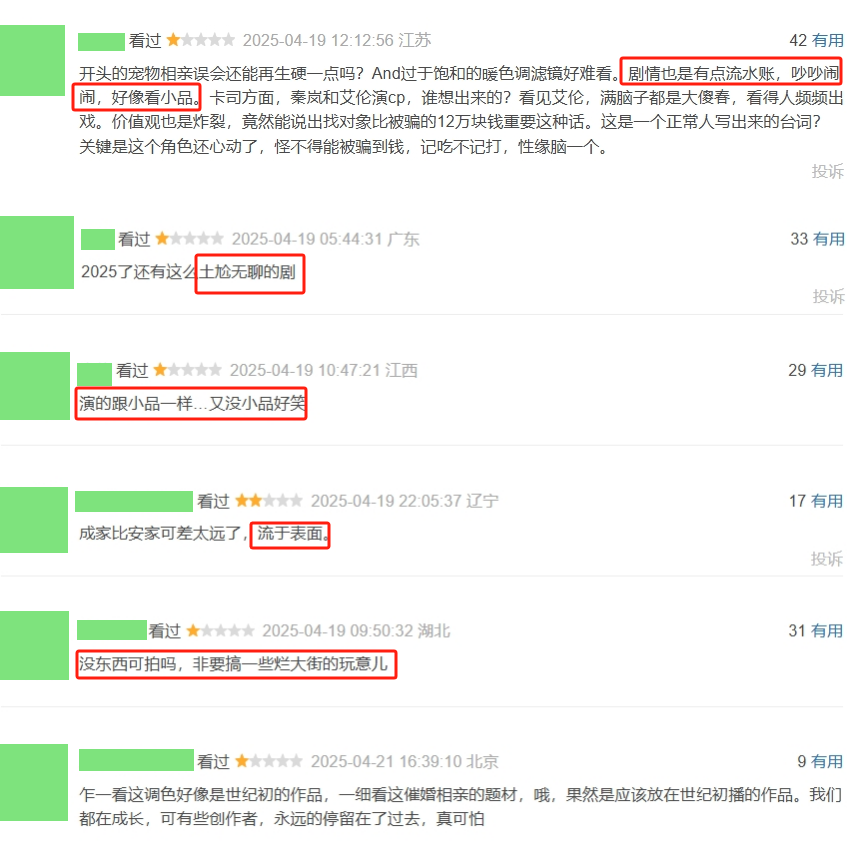Open the first reviewer's green avatar
This screenshot has width=847, height=843.
(32, 60)
